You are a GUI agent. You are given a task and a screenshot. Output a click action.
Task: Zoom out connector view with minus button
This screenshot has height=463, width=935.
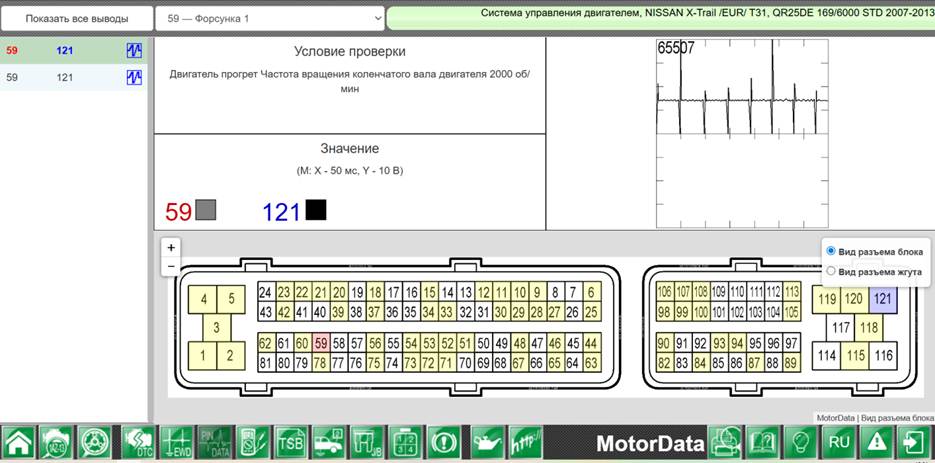tap(171, 266)
